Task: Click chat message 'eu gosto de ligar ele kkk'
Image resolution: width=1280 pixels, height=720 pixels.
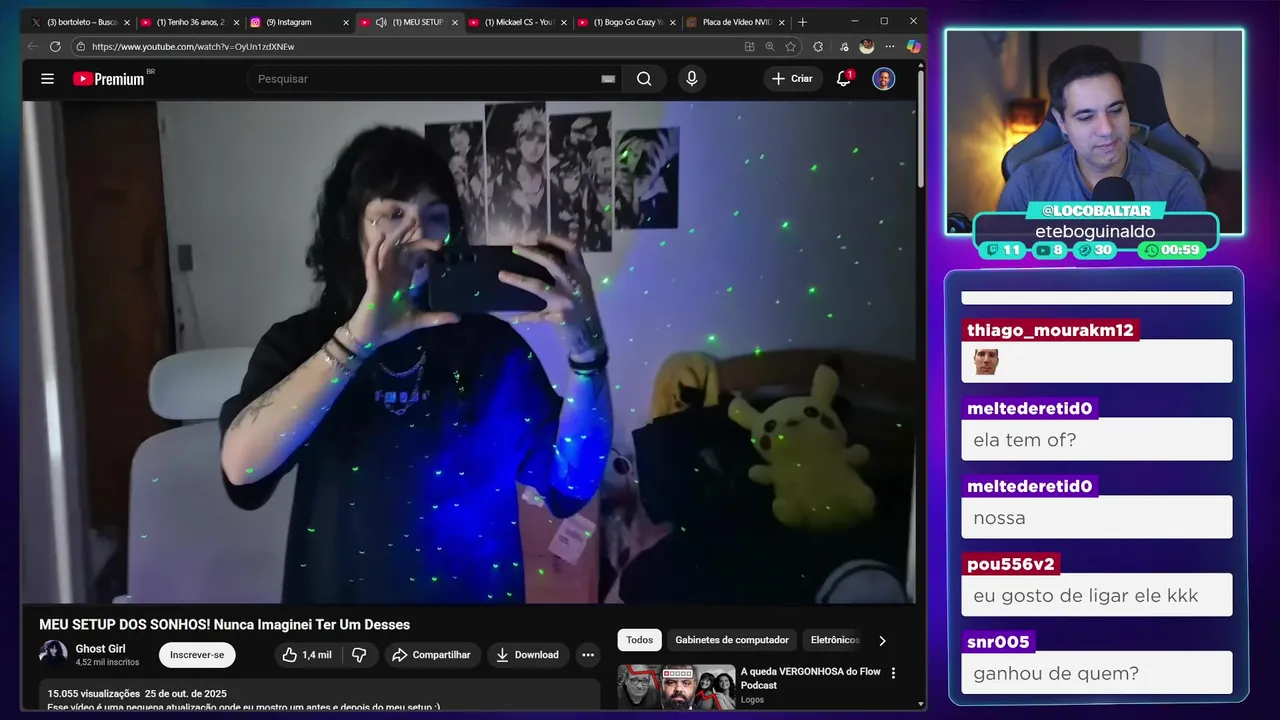Action: (x=1085, y=596)
